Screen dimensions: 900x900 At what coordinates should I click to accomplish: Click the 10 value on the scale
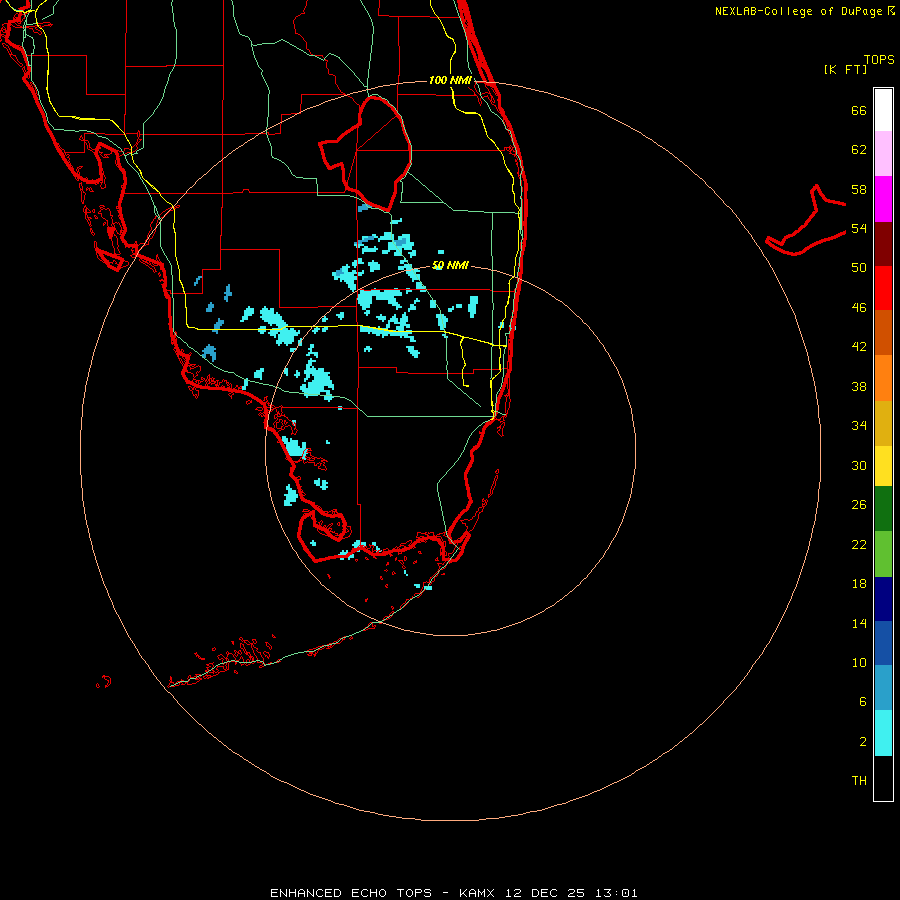pos(859,662)
